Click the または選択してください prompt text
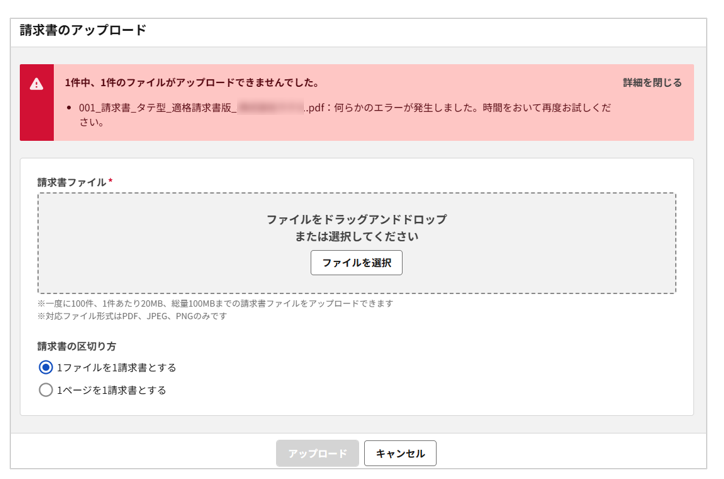 356,237
